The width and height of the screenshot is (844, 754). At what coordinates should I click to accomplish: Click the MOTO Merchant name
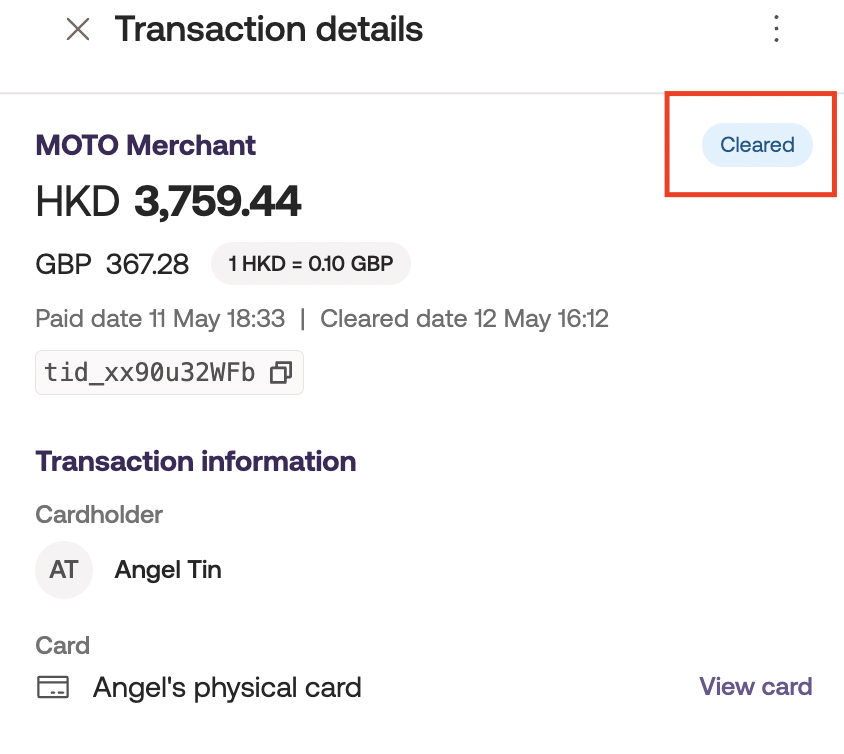pos(146,145)
